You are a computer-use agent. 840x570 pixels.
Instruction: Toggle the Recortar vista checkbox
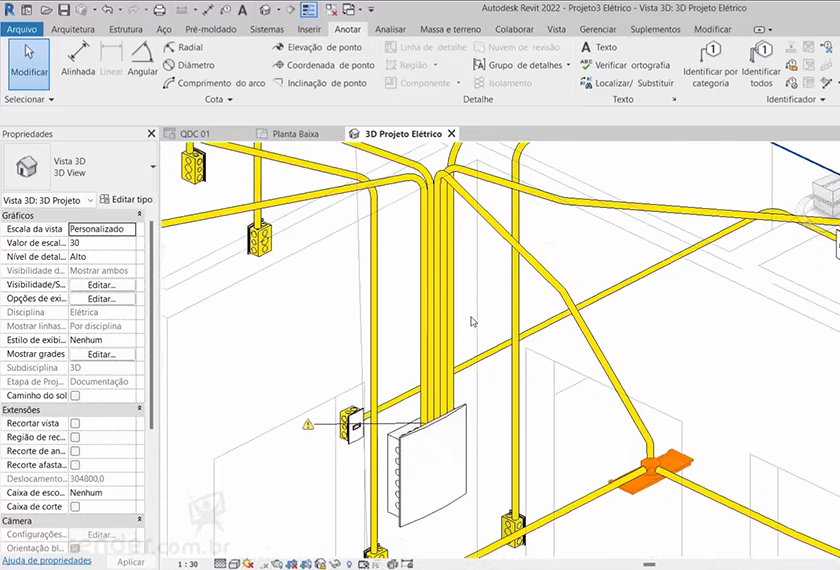pos(75,424)
